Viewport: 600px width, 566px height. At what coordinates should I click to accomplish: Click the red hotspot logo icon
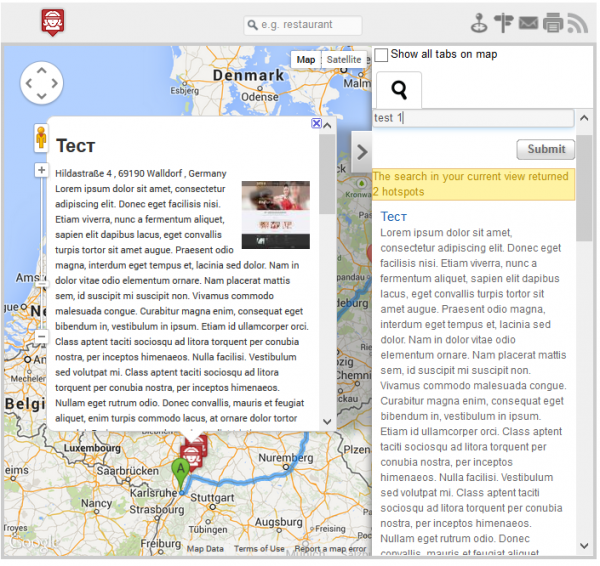click(x=52, y=23)
